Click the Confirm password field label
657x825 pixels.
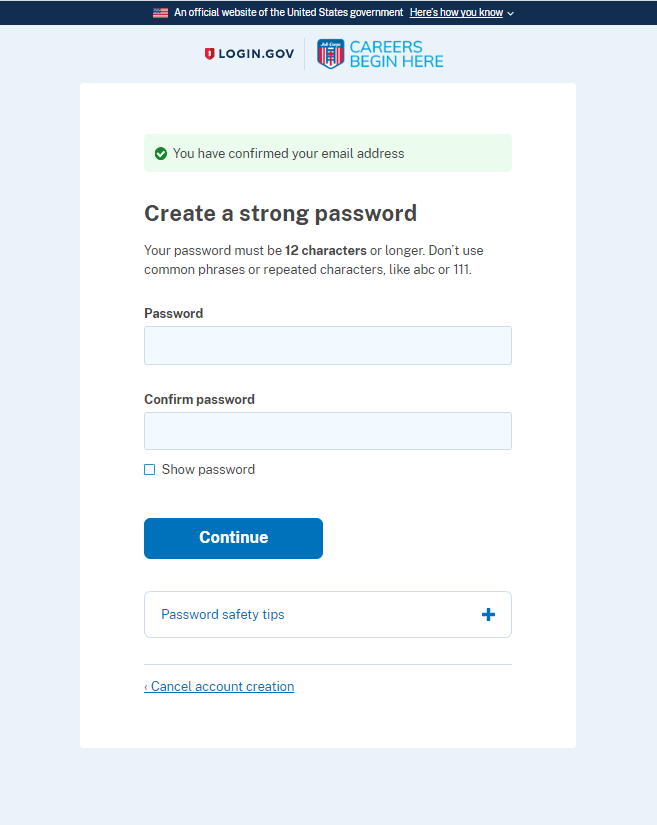coord(199,399)
